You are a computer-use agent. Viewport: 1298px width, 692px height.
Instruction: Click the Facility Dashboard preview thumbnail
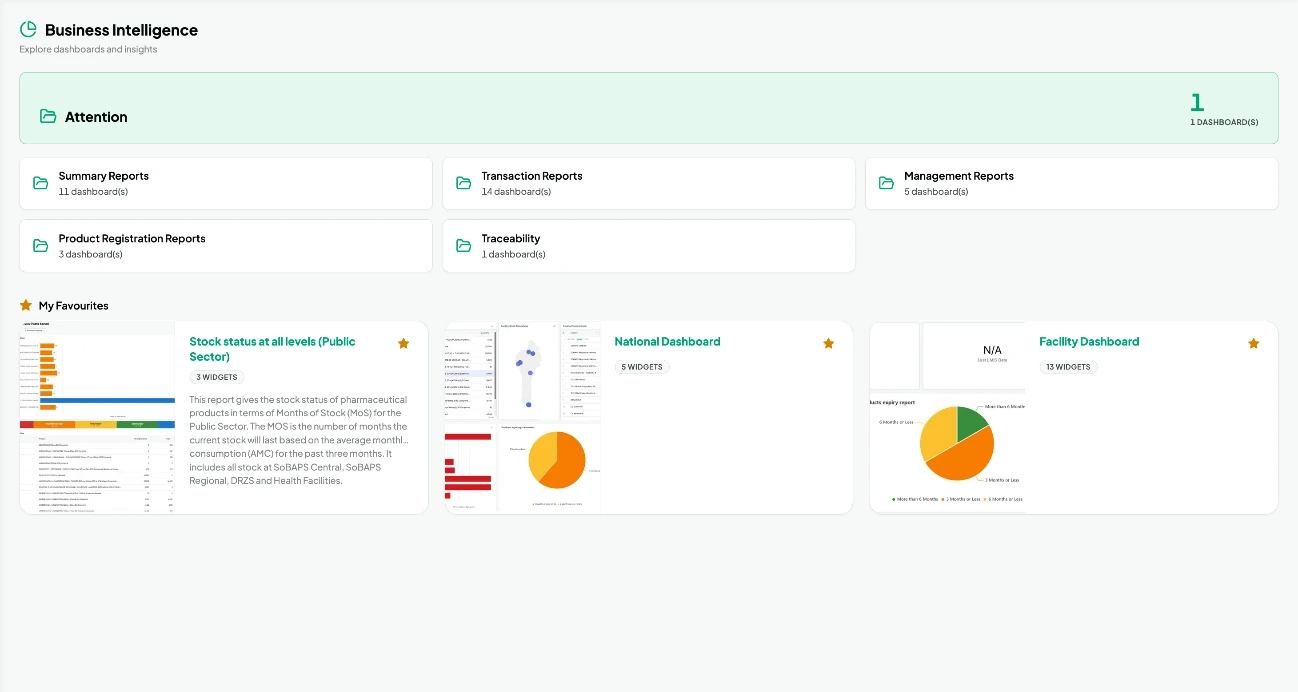pyautogui.click(x=947, y=418)
